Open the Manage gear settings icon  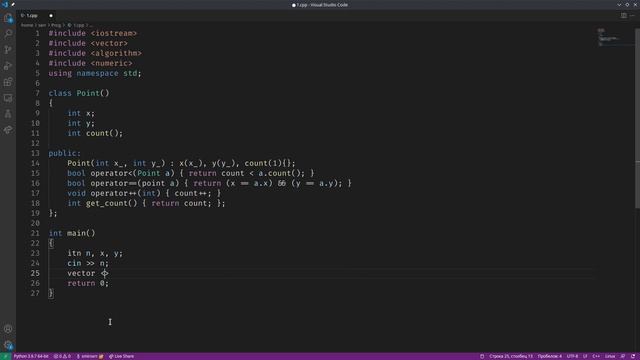pyautogui.click(x=8, y=345)
